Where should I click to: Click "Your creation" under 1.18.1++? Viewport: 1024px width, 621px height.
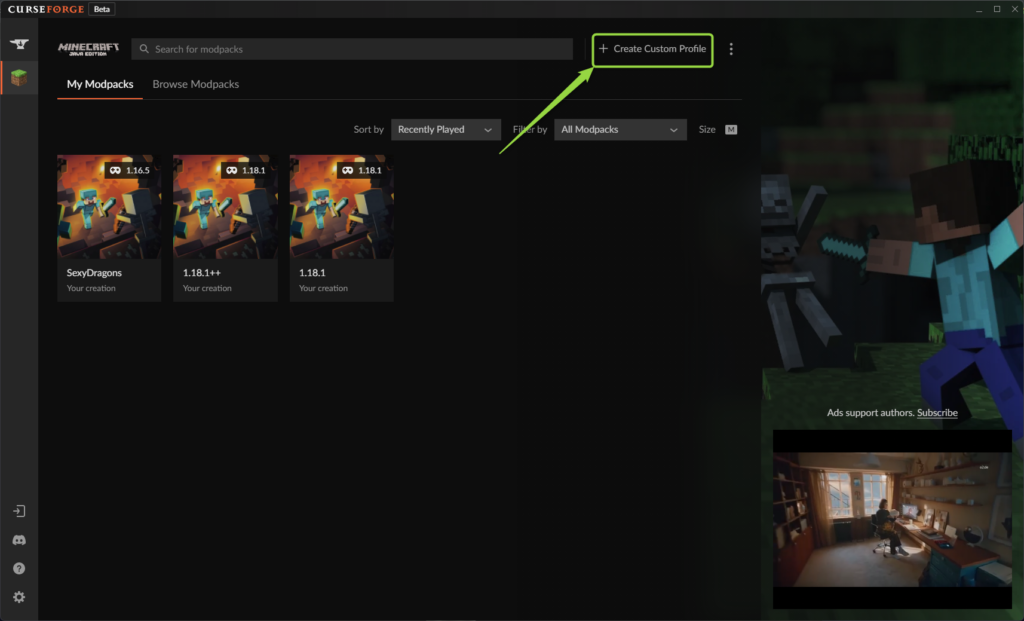point(207,288)
